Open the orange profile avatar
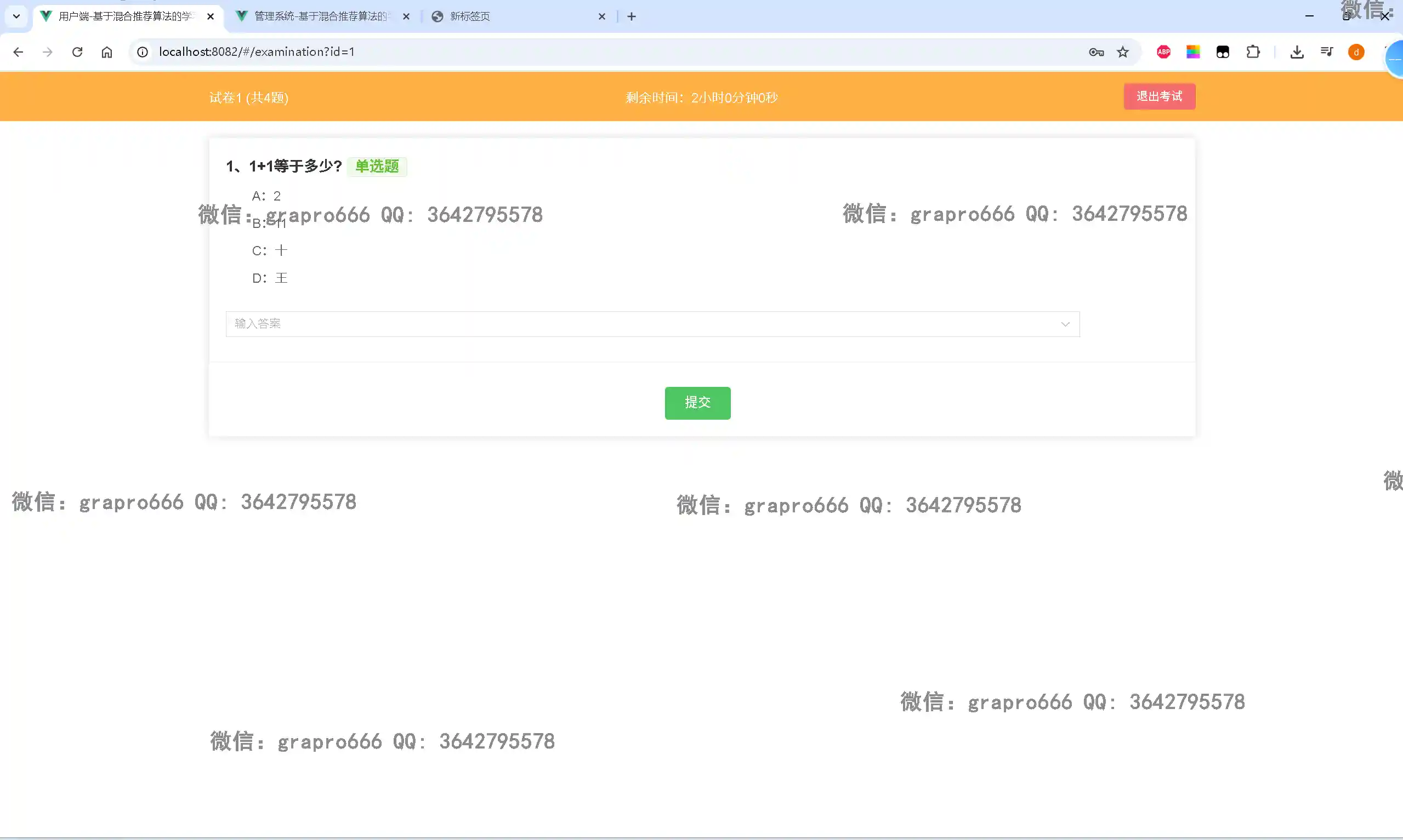Viewport: 1403px width, 840px height. 1356,52
